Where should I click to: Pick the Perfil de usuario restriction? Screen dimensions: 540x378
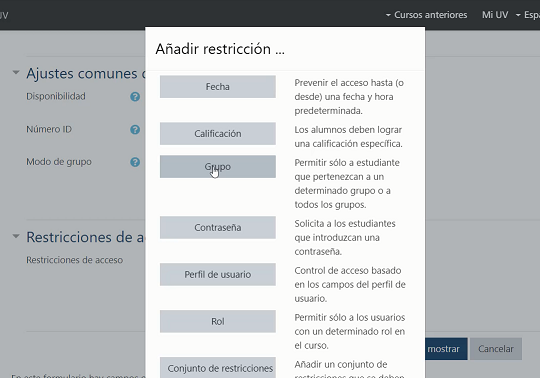tap(218, 274)
